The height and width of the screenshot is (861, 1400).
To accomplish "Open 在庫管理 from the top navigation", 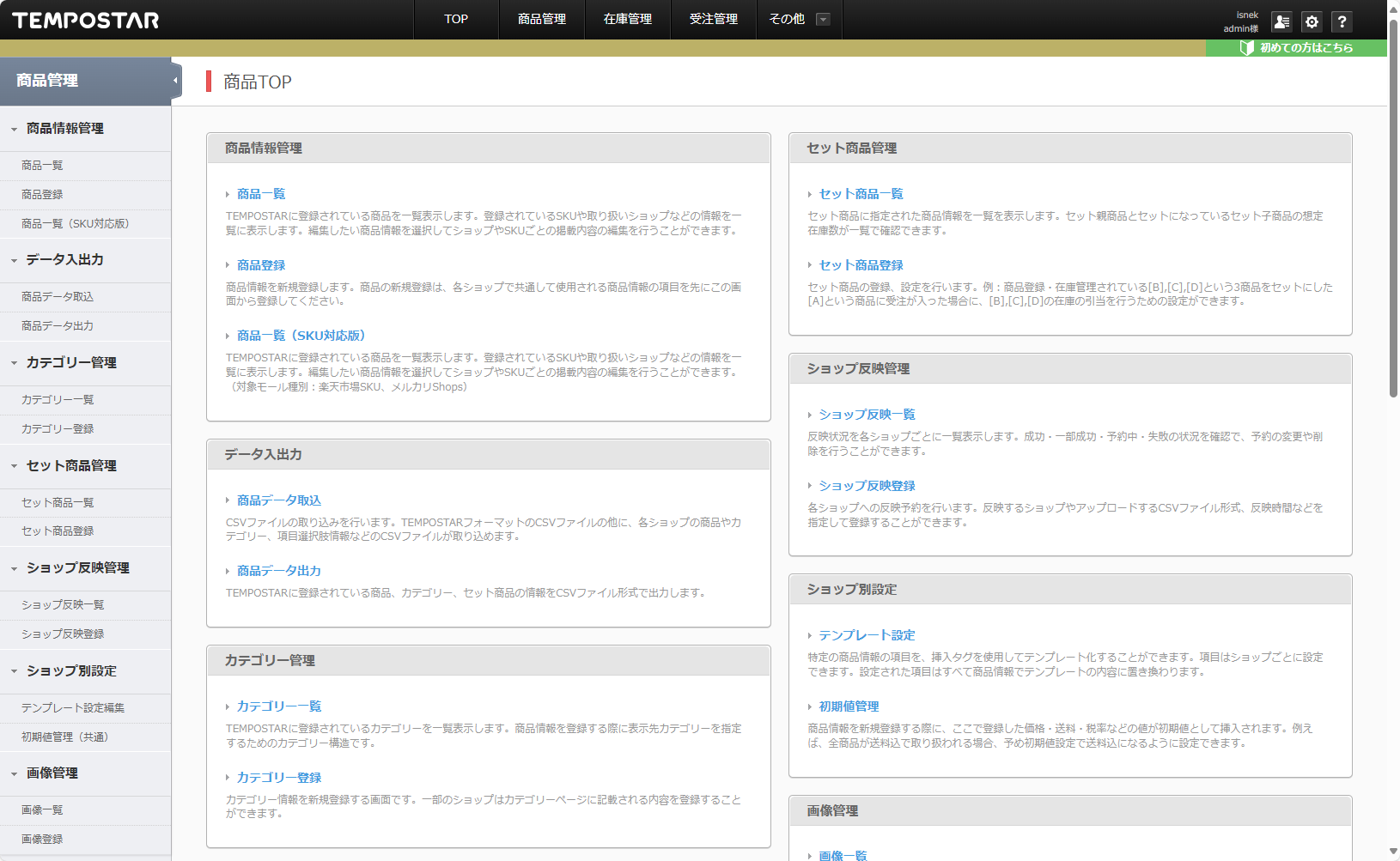I will point(627,19).
